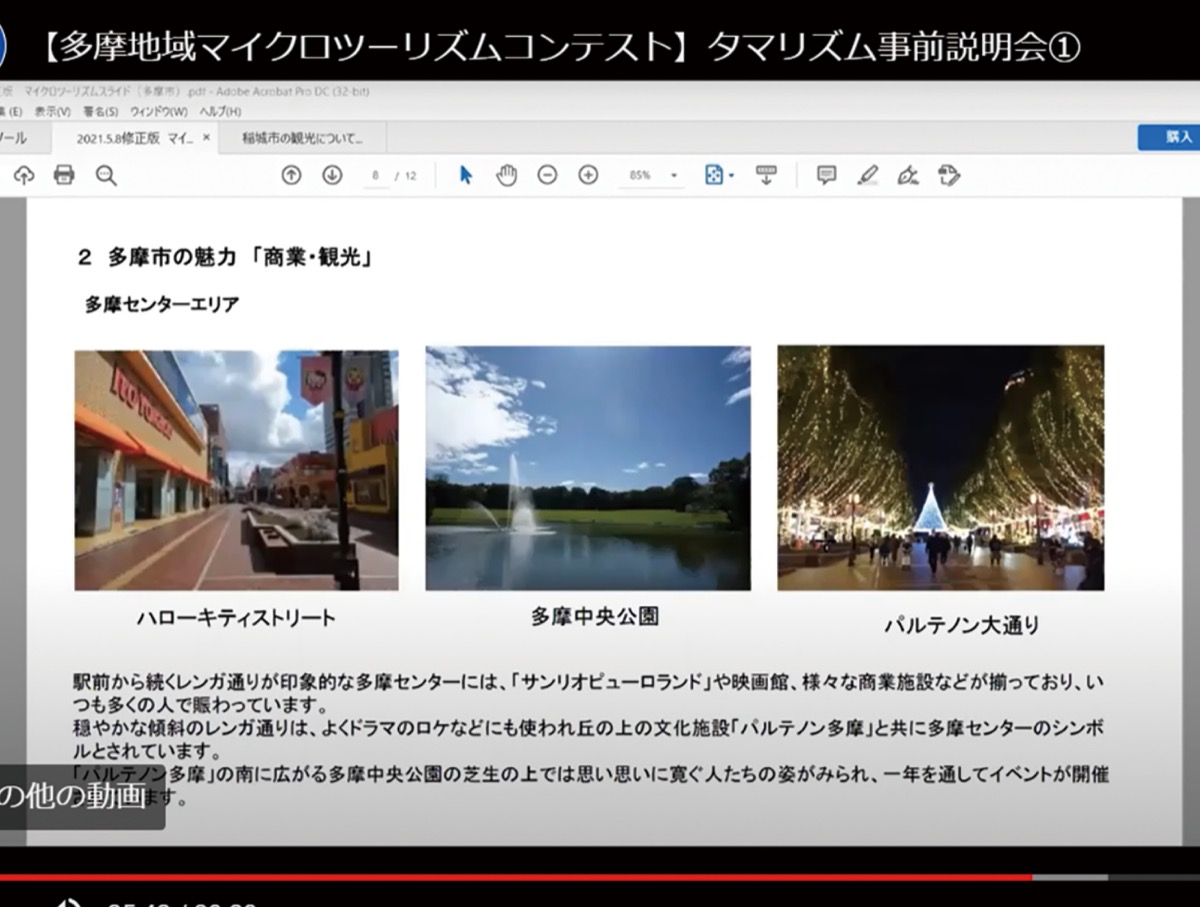Image resolution: width=1200 pixels, height=907 pixels.
Task: Zoom in with the plus icon
Action: (588, 175)
